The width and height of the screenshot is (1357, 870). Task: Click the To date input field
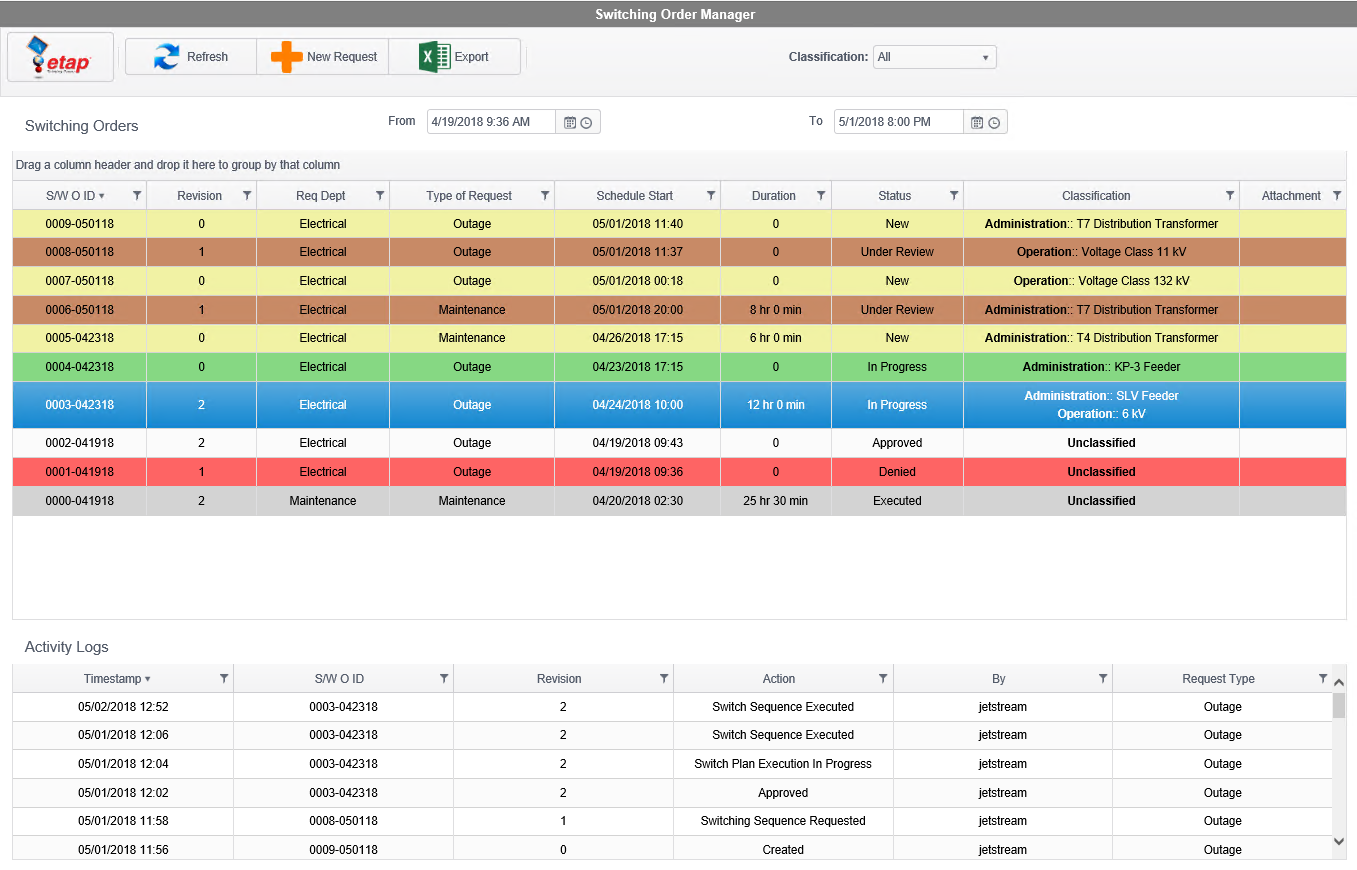pos(897,121)
